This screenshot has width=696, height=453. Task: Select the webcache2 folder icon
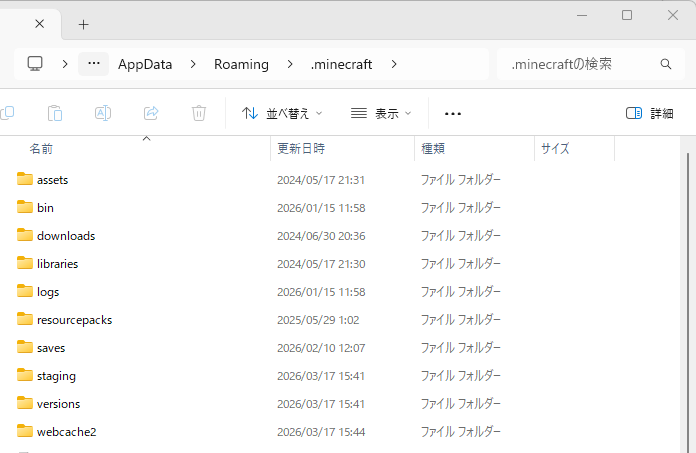click(25, 432)
